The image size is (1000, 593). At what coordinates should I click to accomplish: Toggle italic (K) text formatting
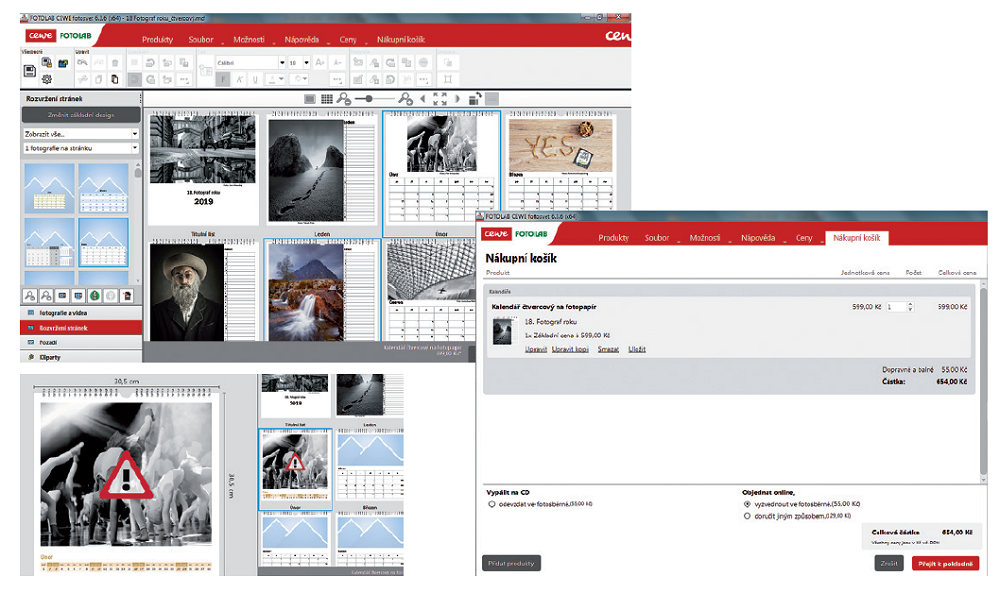pos(239,80)
